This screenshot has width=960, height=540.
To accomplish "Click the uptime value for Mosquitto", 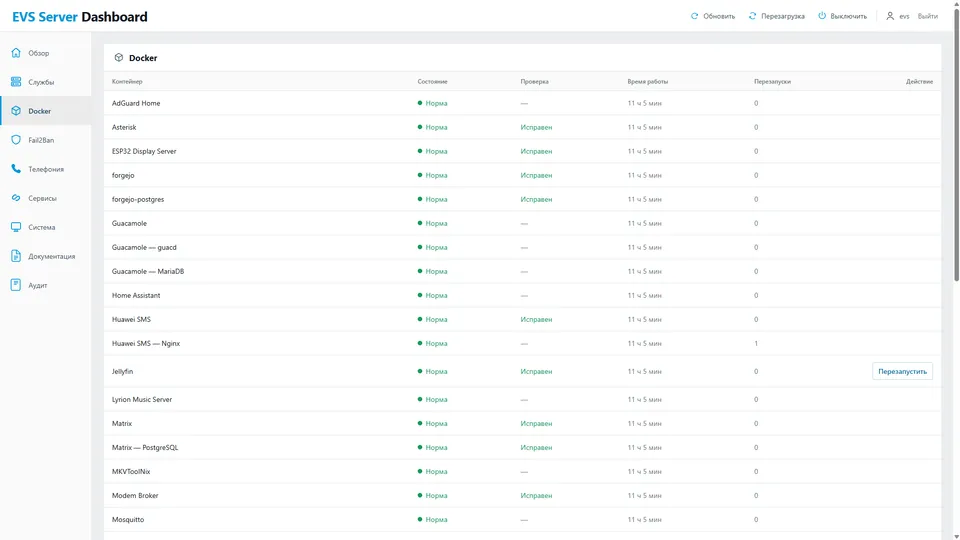I will click(645, 520).
